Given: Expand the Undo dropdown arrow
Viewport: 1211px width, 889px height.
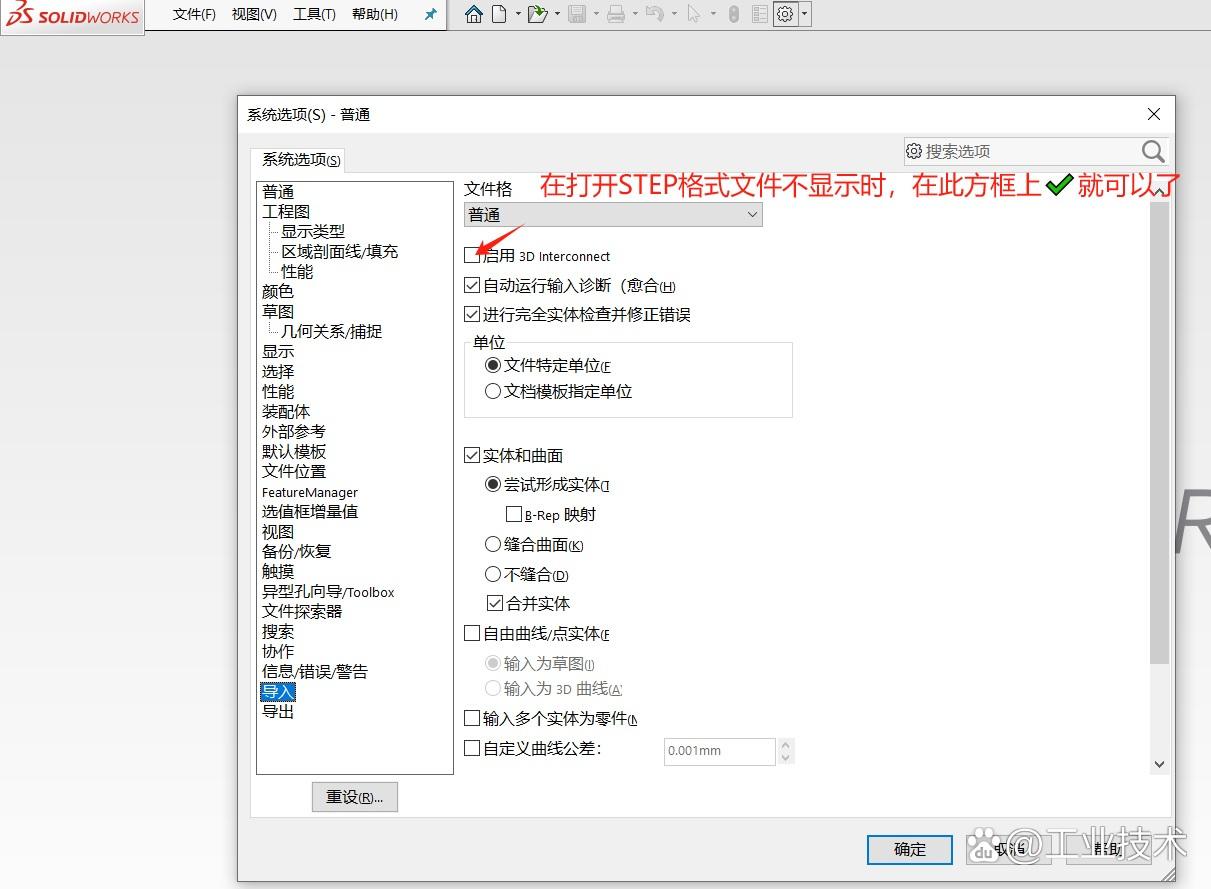Looking at the screenshot, I should click(674, 14).
